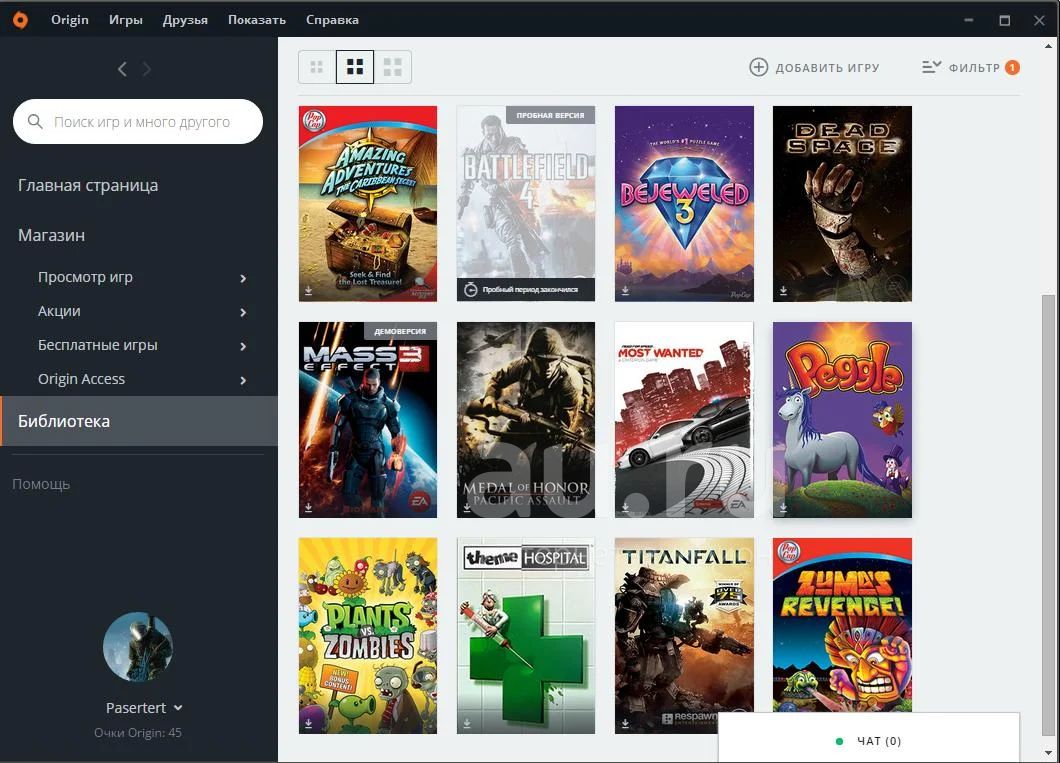Click trial-expired clock icon on Battlefield 4

click(x=471, y=290)
